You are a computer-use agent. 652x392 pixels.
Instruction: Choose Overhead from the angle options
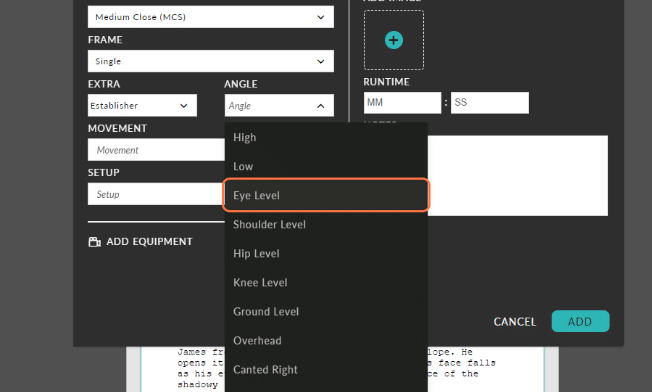coord(326,341)
